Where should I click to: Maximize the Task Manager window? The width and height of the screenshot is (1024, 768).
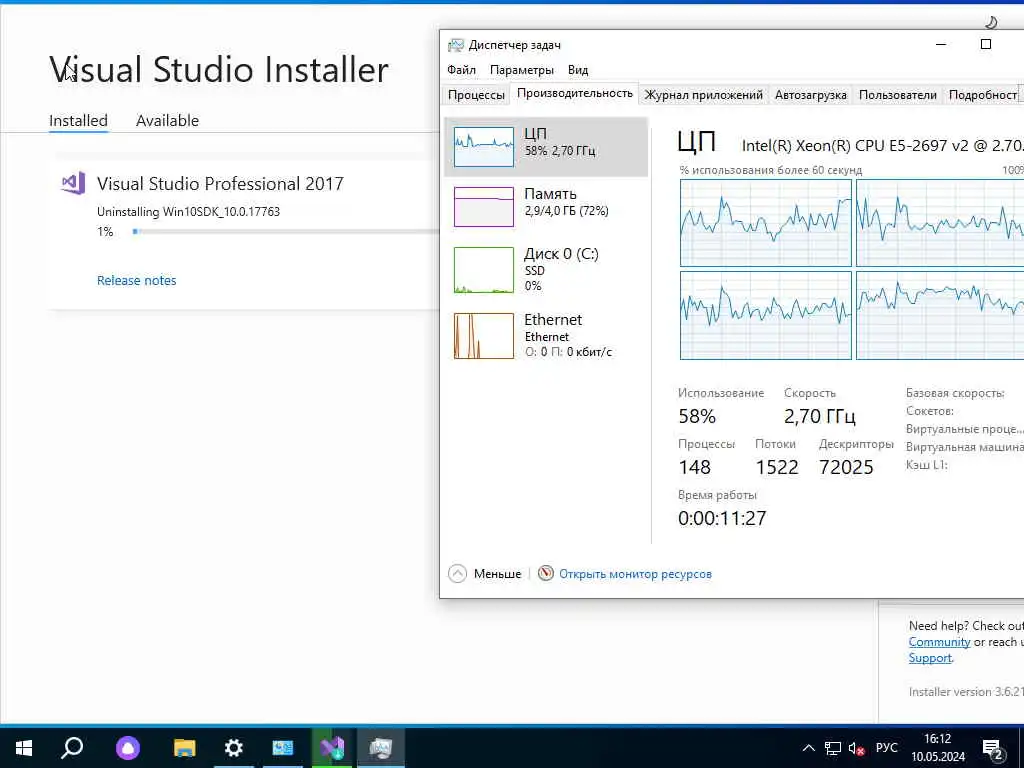click(x=985, y=44)
